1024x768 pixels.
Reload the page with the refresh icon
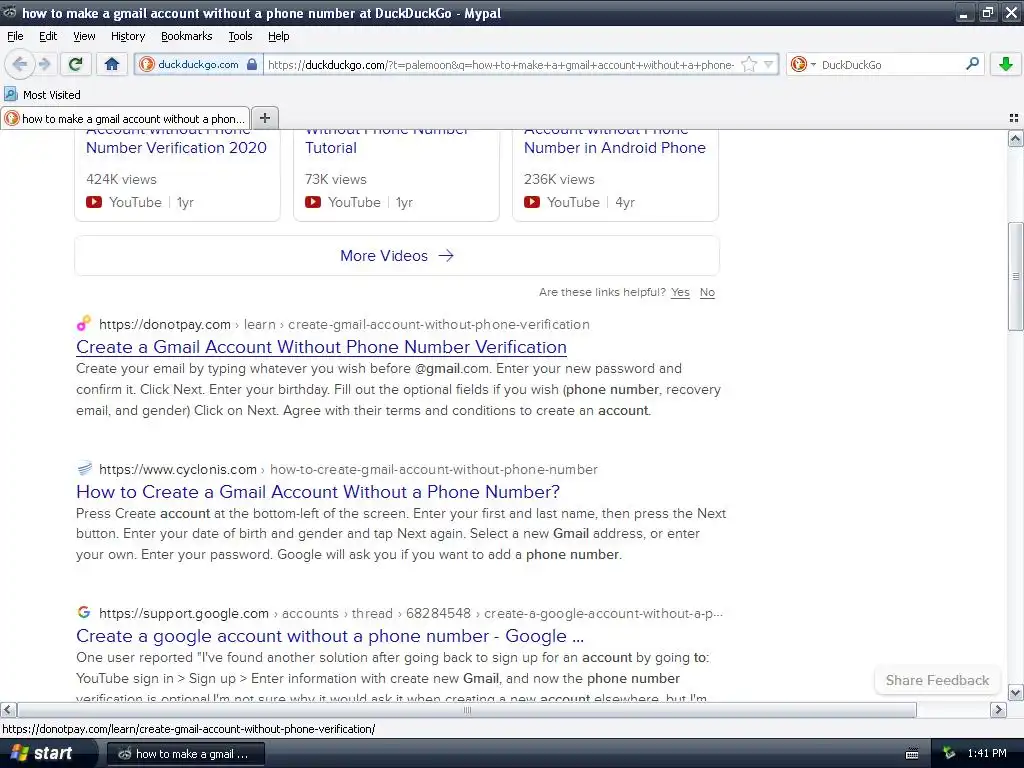click(76, 64)
